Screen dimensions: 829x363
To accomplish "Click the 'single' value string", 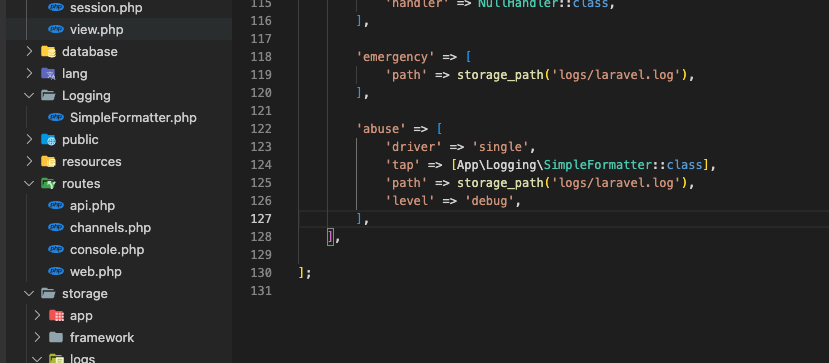I will click(500, 146).
